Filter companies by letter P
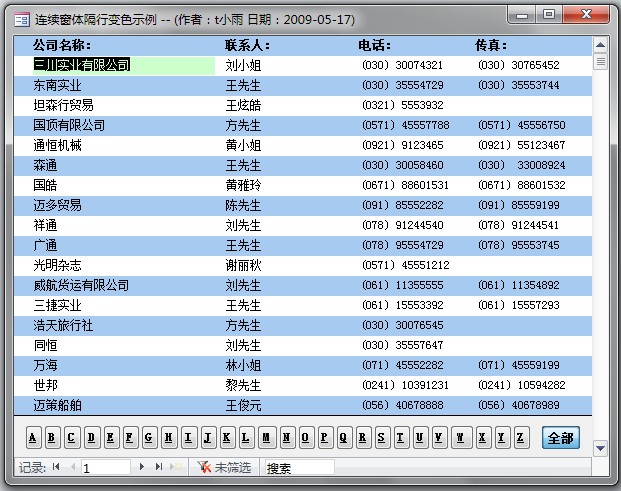 (325, 438)
